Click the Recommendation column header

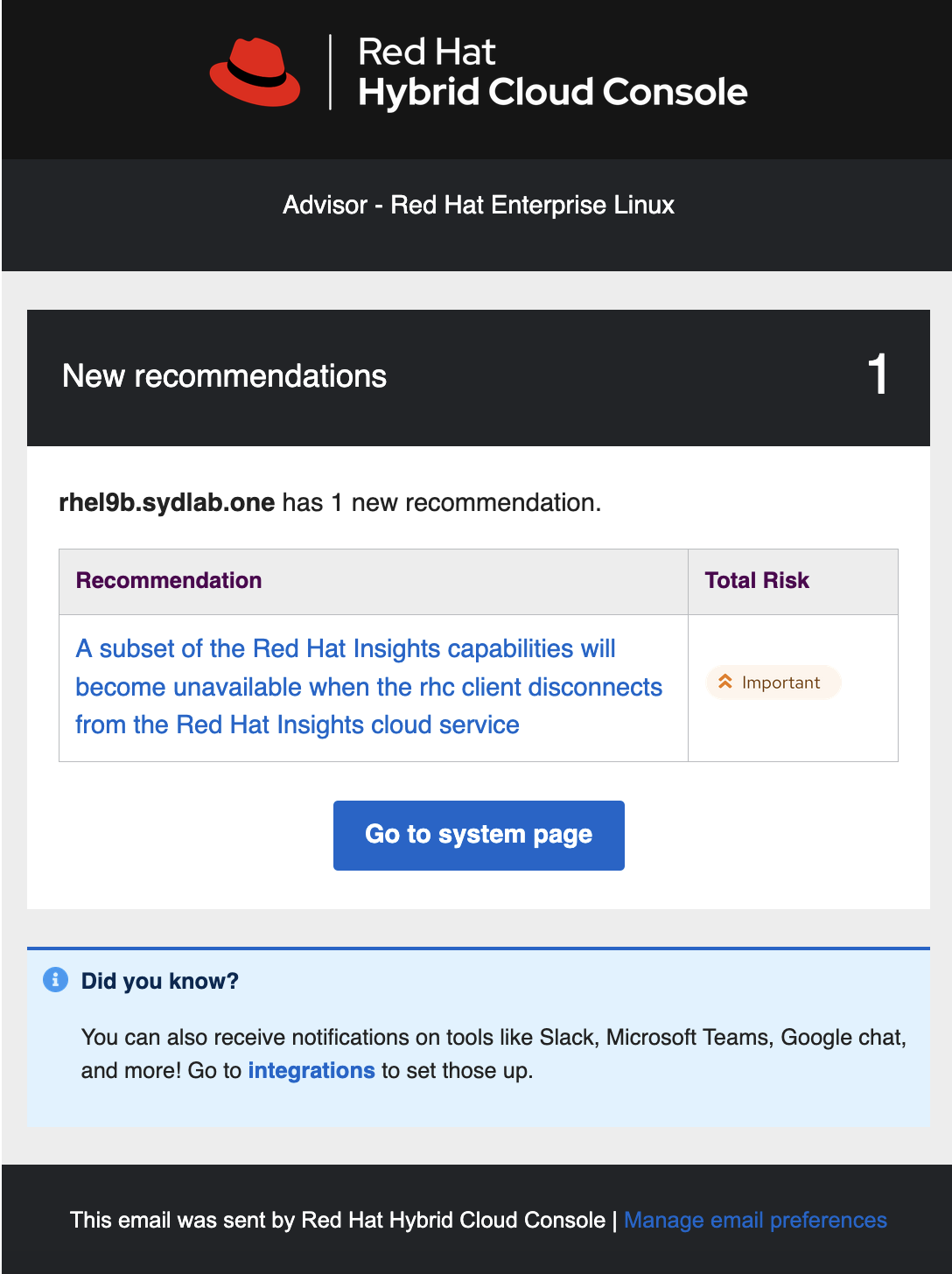coord(169,580)
